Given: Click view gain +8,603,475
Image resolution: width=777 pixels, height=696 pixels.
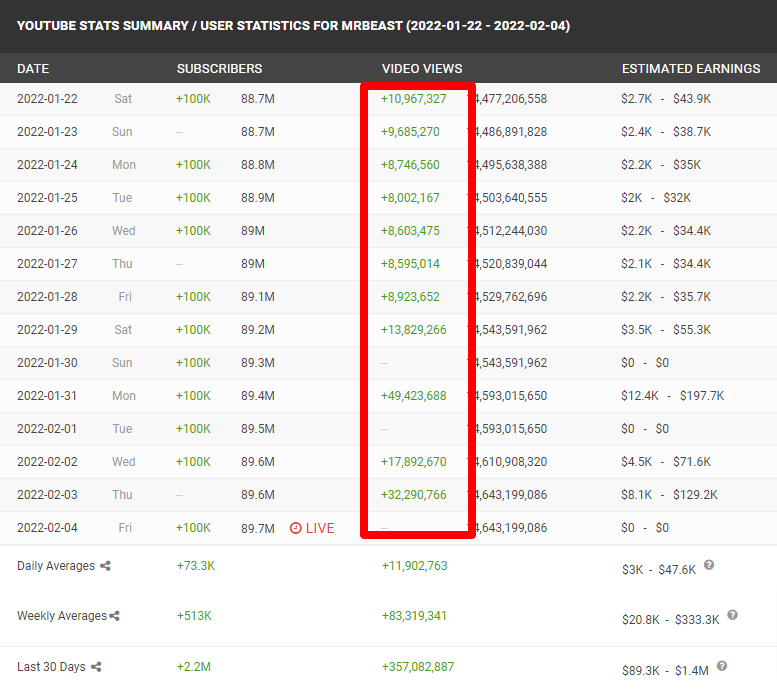Looking at the screenshot, I should pos(410,231).
